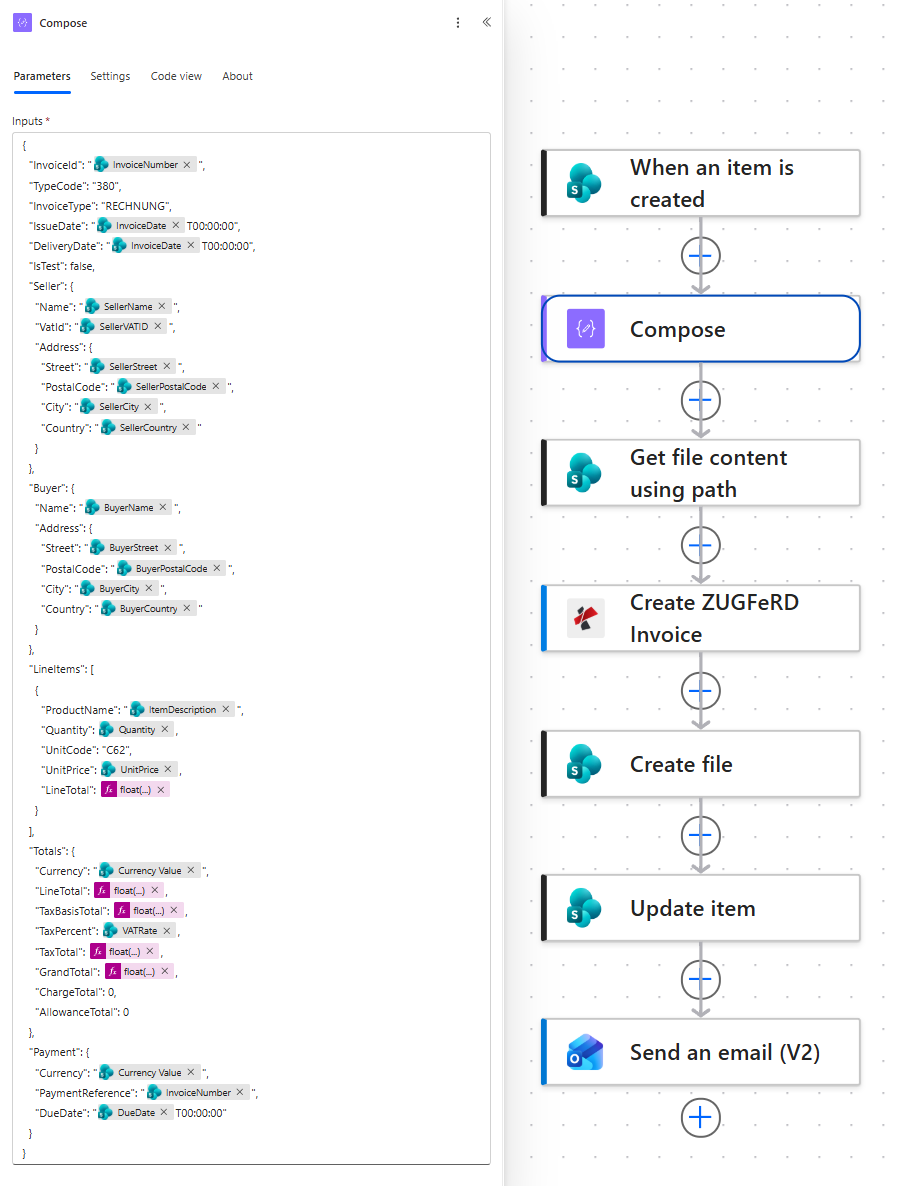Click the fx icon of the TaxTotal expression

point(98,951)
